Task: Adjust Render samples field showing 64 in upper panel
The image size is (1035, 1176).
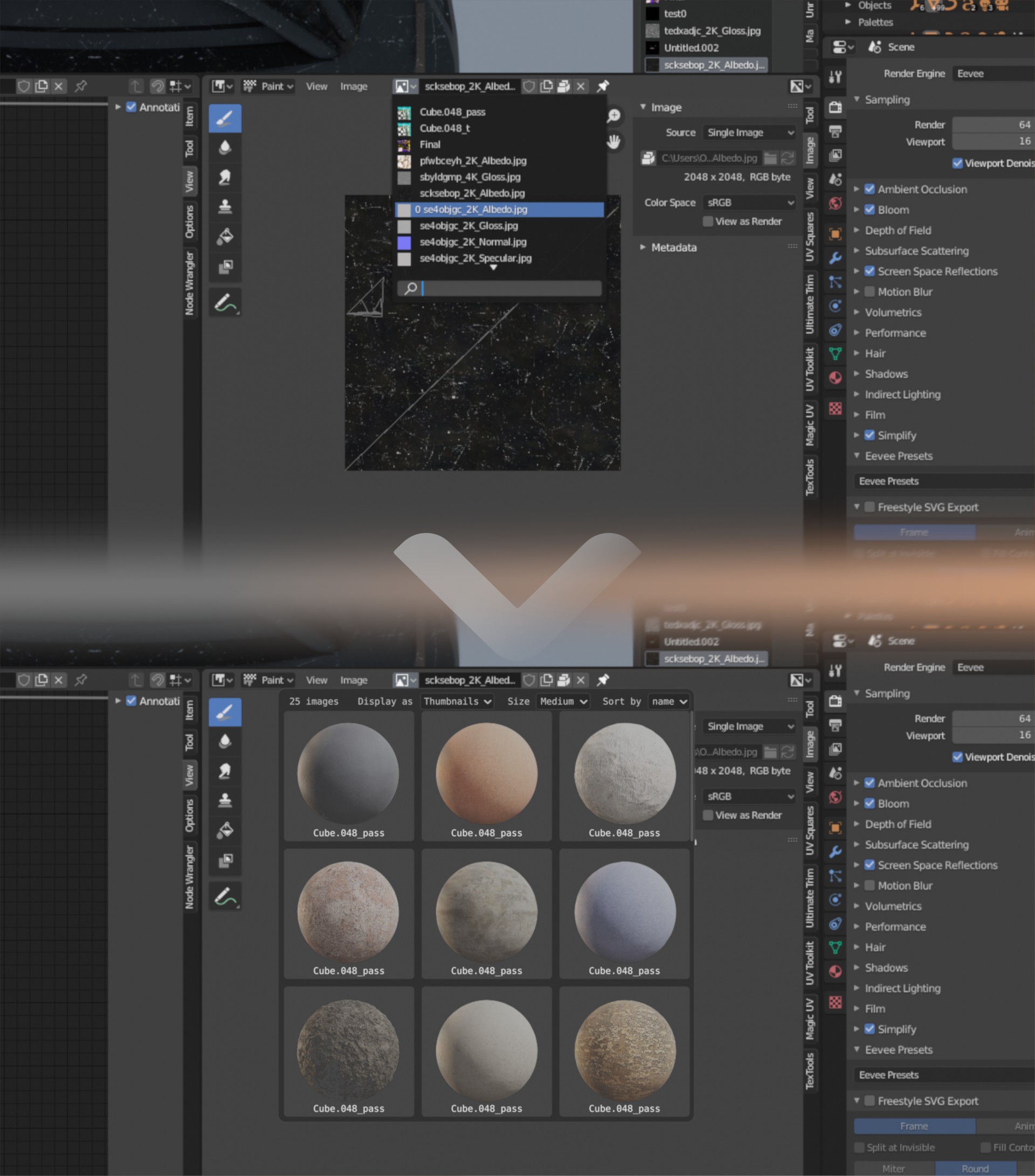Action: 993,125
